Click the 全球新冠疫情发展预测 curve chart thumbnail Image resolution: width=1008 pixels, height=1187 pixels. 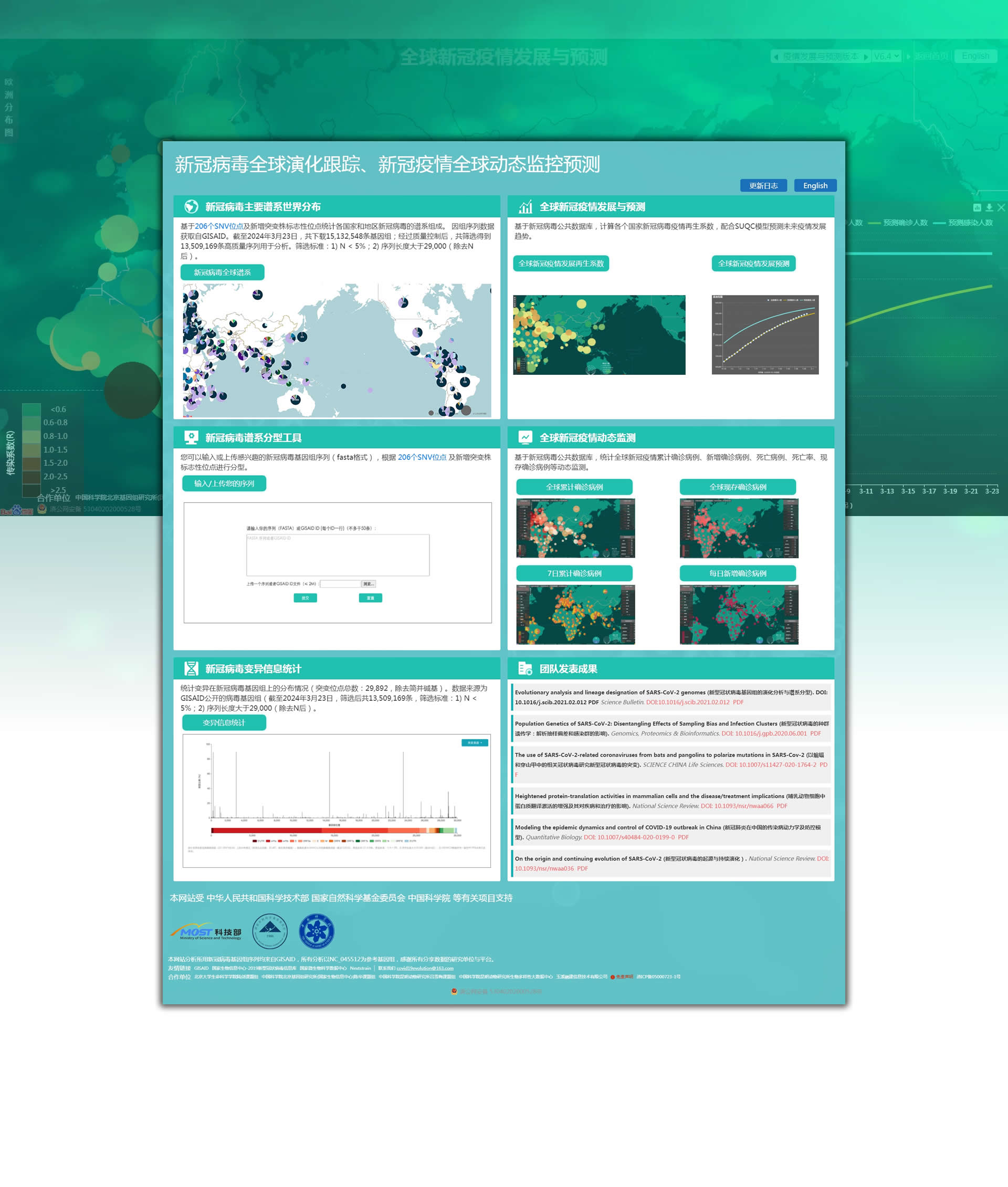[x=765, y=335]
